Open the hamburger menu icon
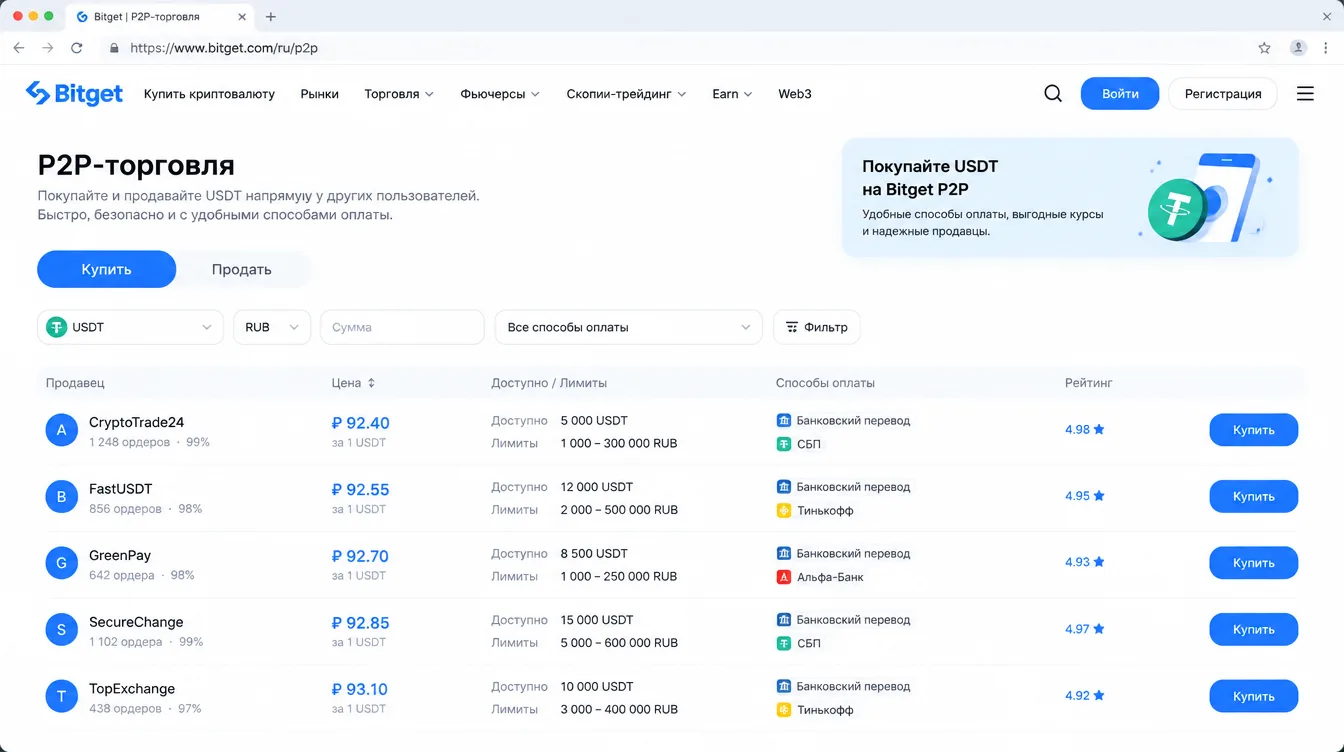This screenshot has height=752, width=1344. pyautogui.click(x=1305, y=94)
